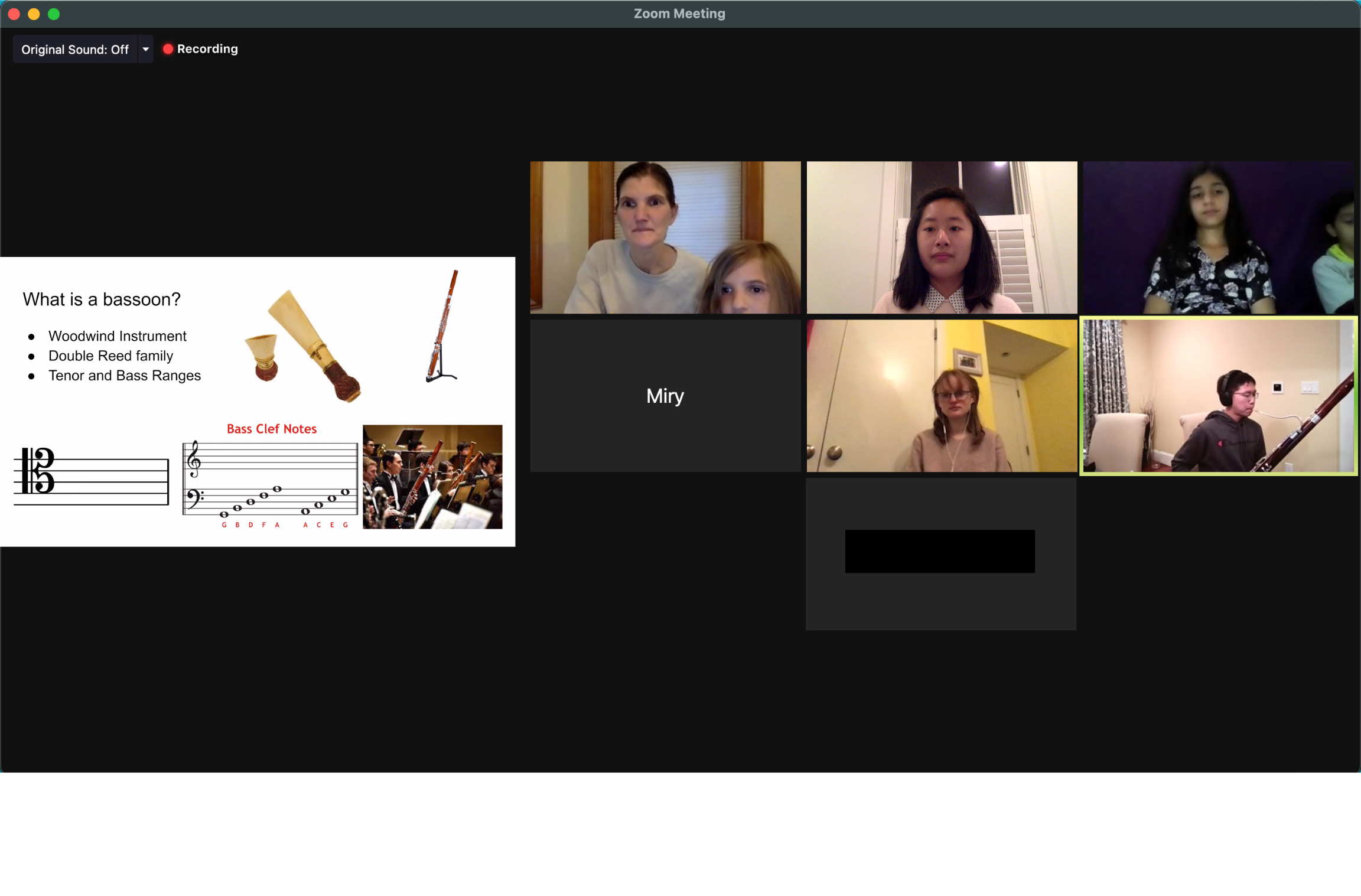
Task: Click the red Recording indicator dot
Action: [168, 49]
